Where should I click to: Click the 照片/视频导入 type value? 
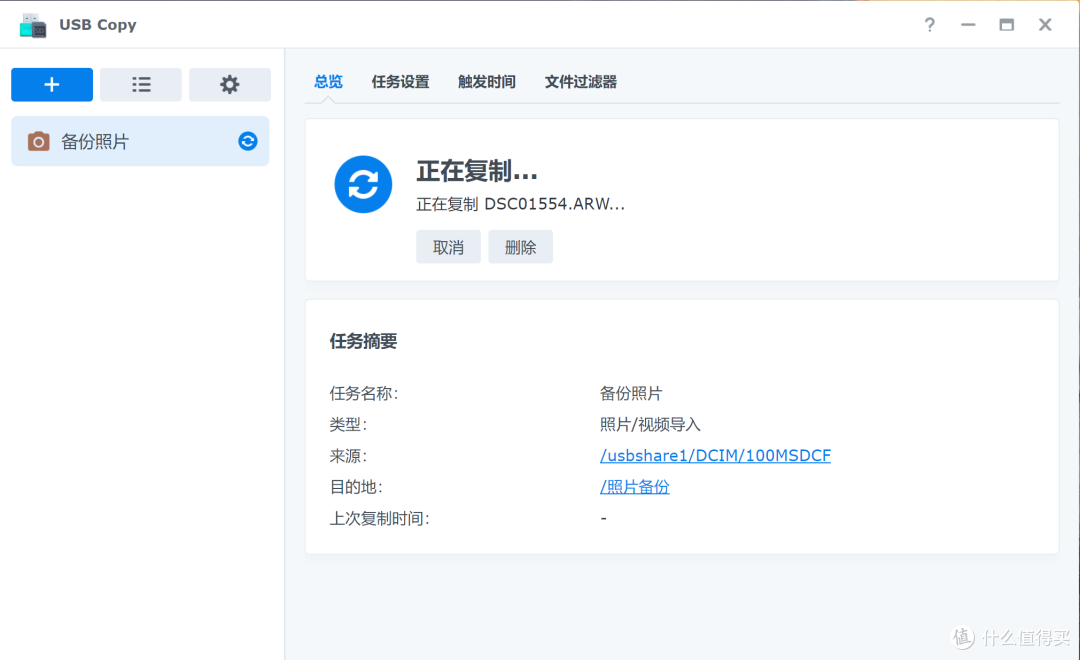pos(650,424)
